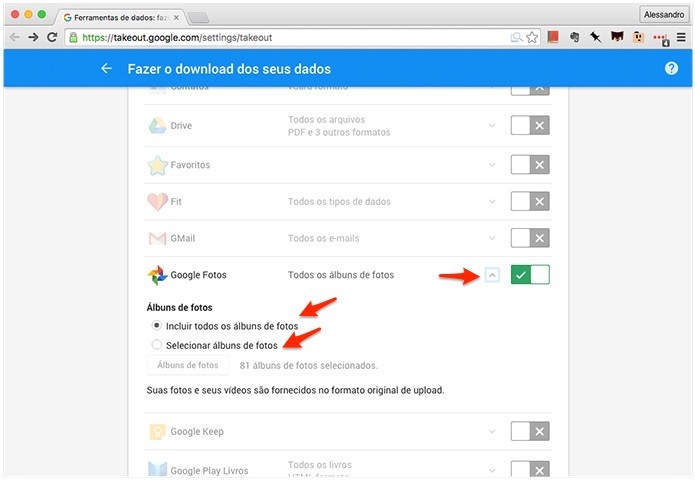Screen dimensions: 695x480
Task: Click the Google Play Livros book icon
Action: point(157,469)
